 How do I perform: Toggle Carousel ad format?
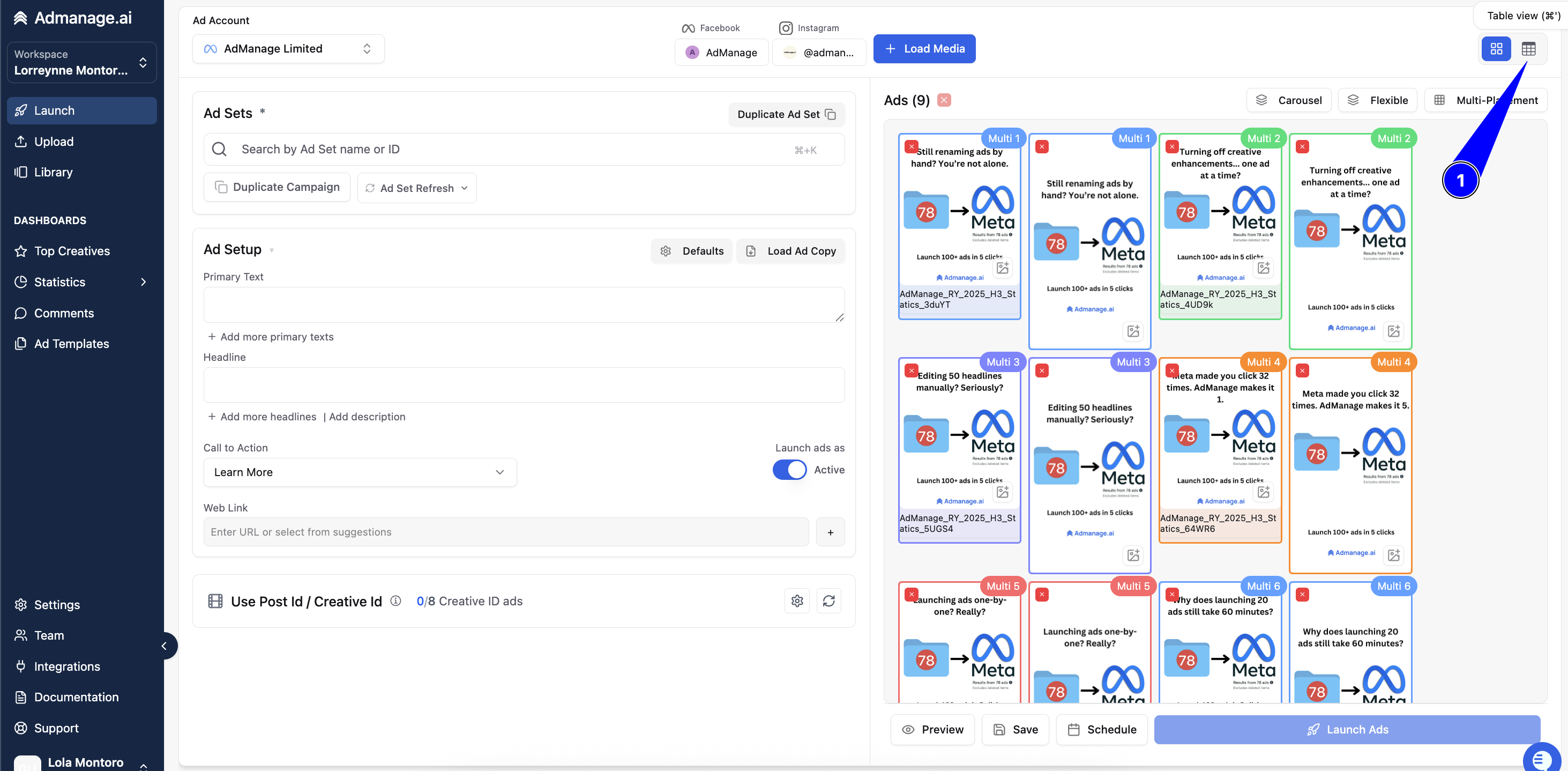coord(1289,100)
